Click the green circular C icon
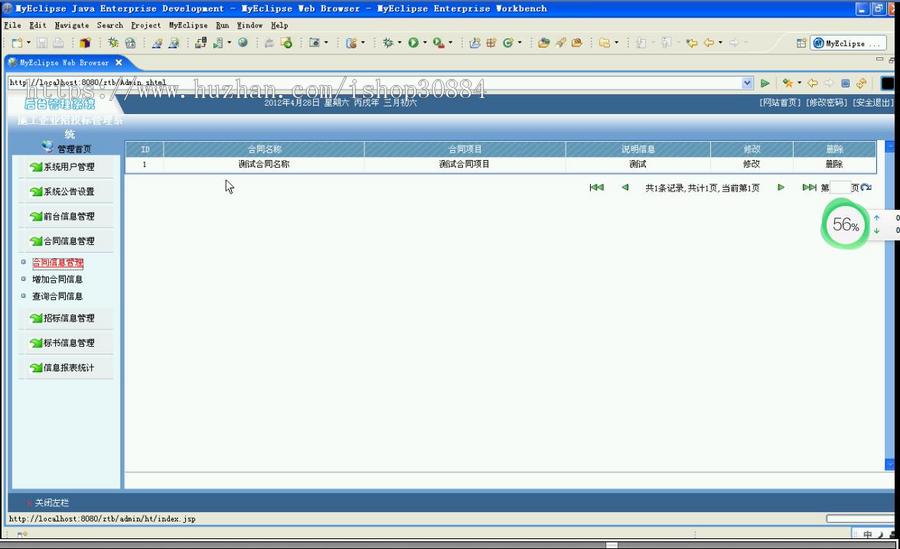This screenshot has width=900, height=549. [507, 43]
